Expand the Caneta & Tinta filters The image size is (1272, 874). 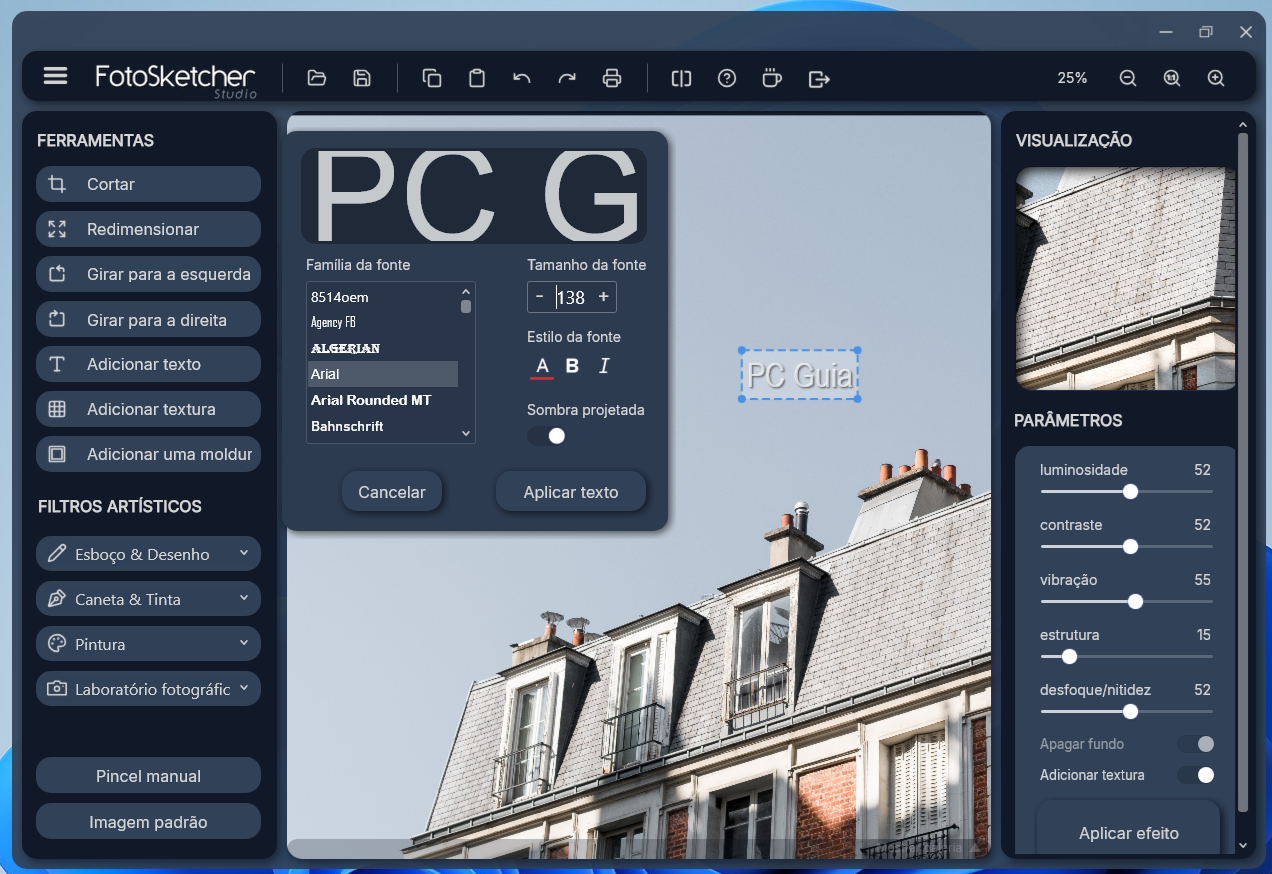(148, 599)
